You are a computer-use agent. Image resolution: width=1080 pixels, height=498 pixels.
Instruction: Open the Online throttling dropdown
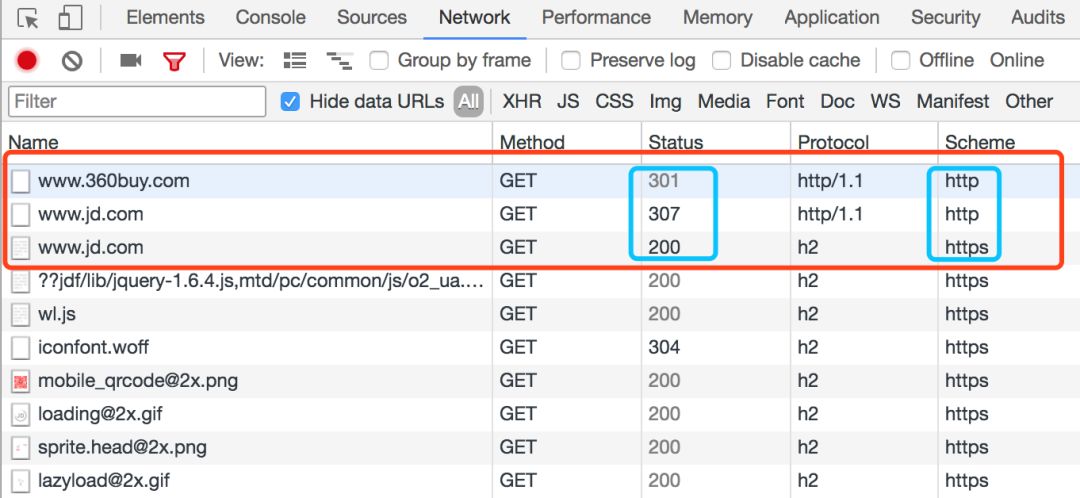(x=1017, y=61)
